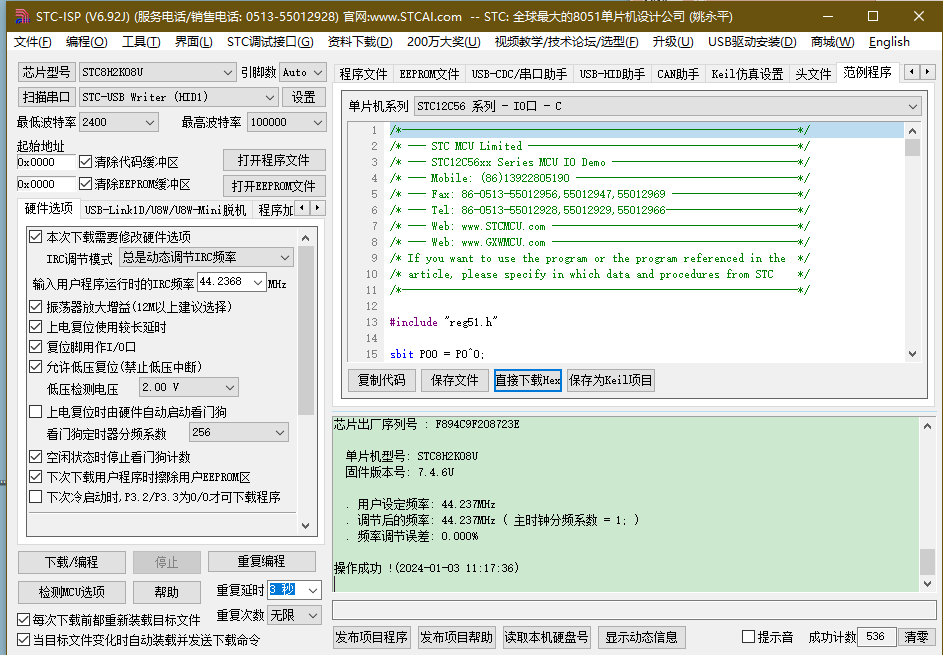
Task: Click 检测MCU选项 button
Action: tap(72, 592)
